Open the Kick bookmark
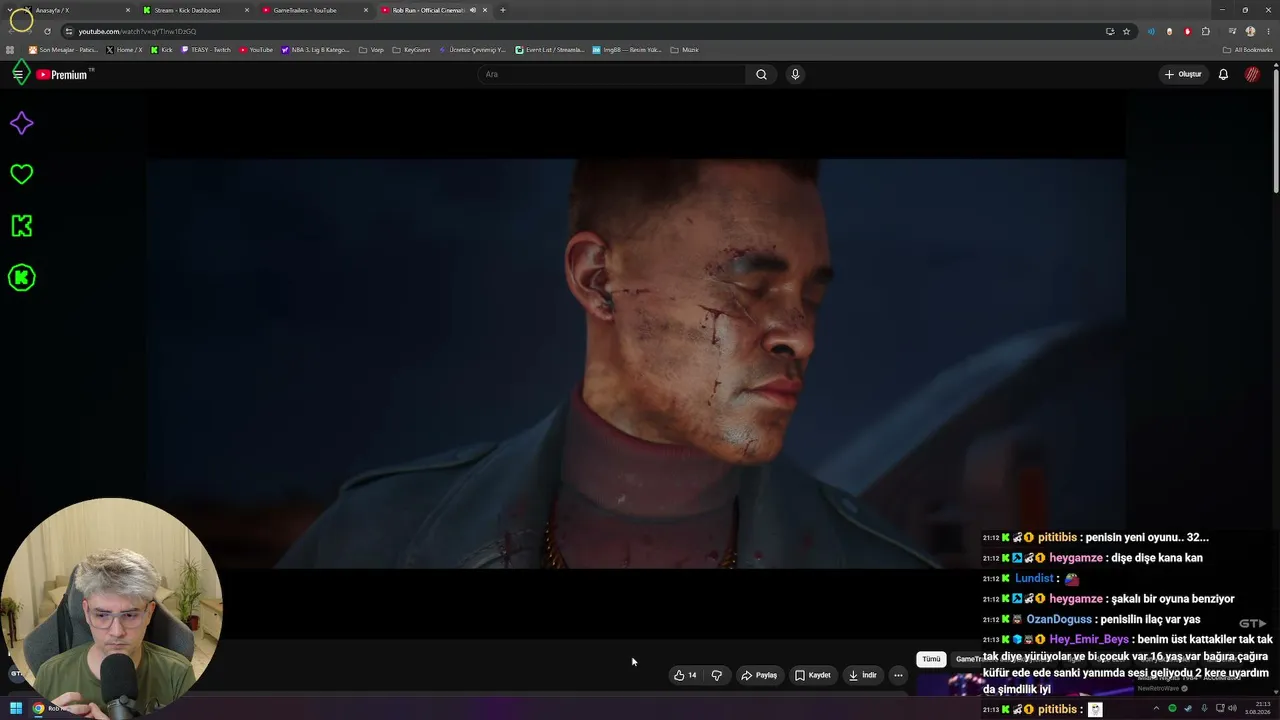This screenshot has width=1280, height=720. 162,50
